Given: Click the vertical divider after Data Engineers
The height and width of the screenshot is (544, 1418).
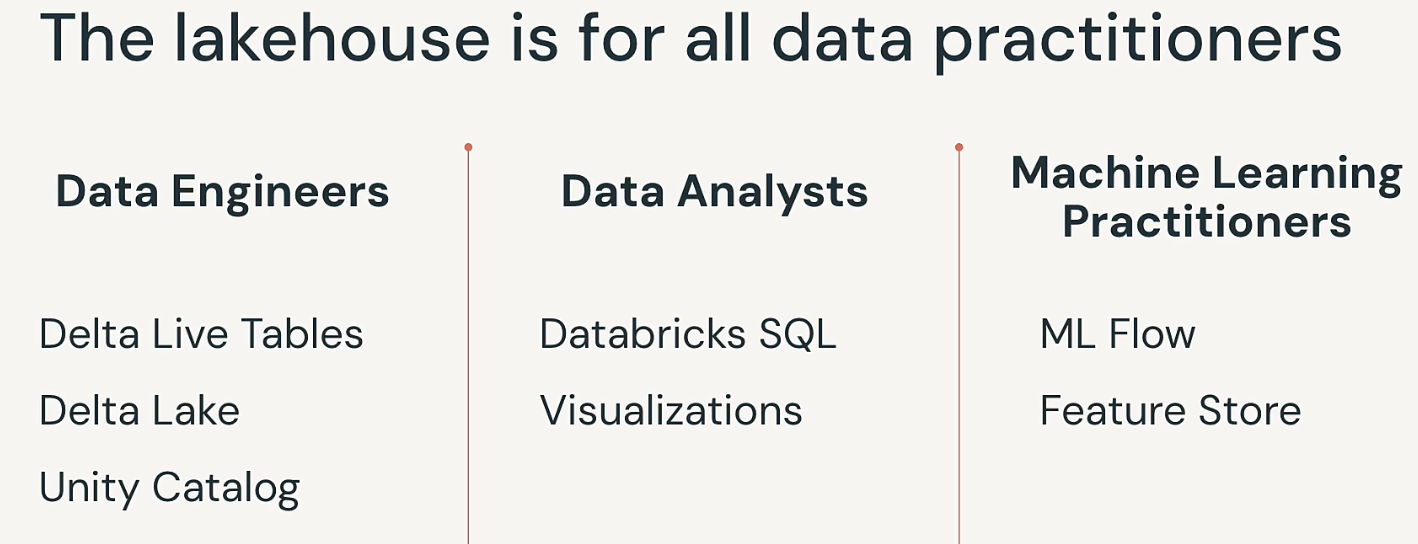Looking at the screenshot, I should pyautogui.click(x=468, y=345).
